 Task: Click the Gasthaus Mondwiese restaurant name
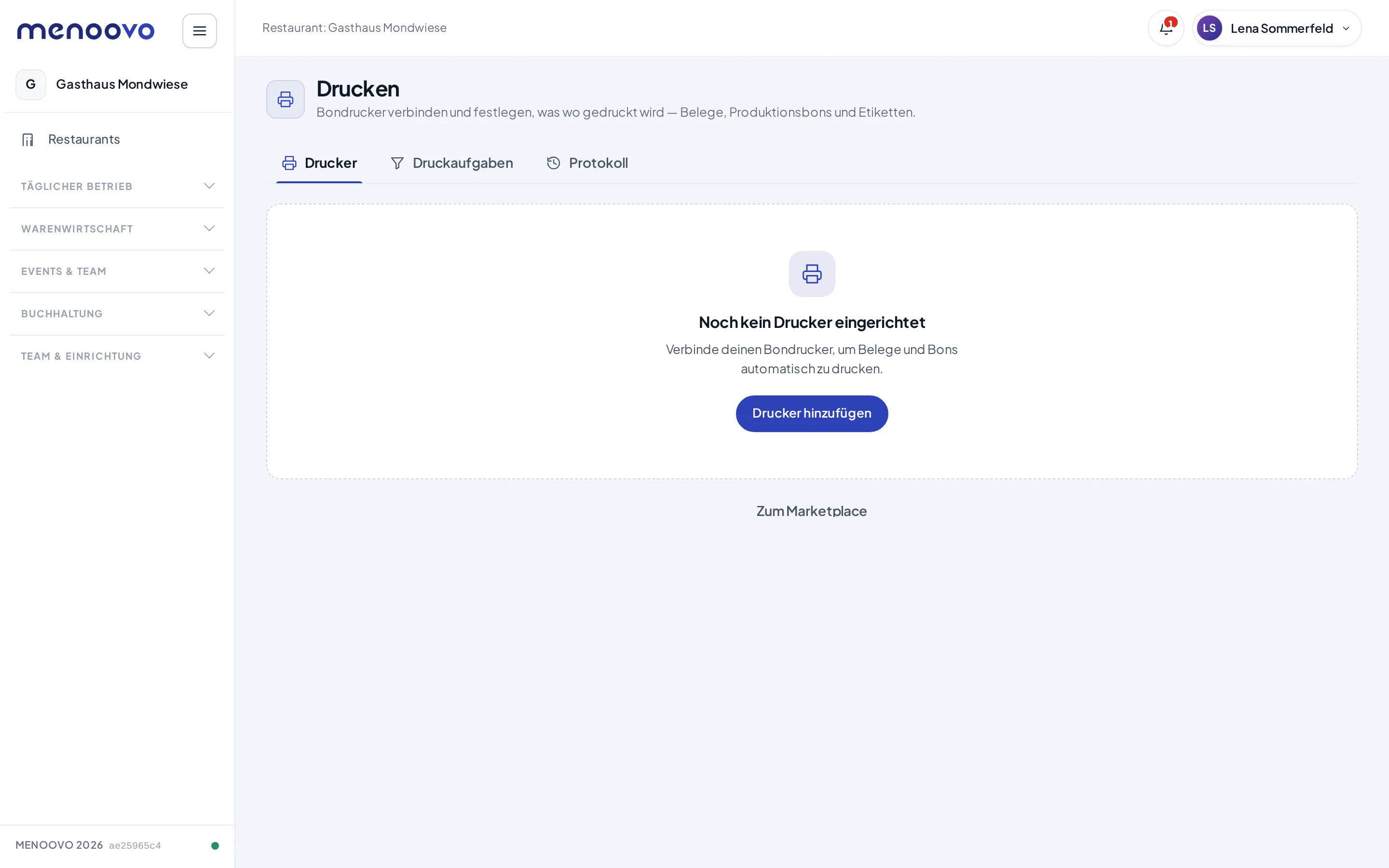(122, 84)
